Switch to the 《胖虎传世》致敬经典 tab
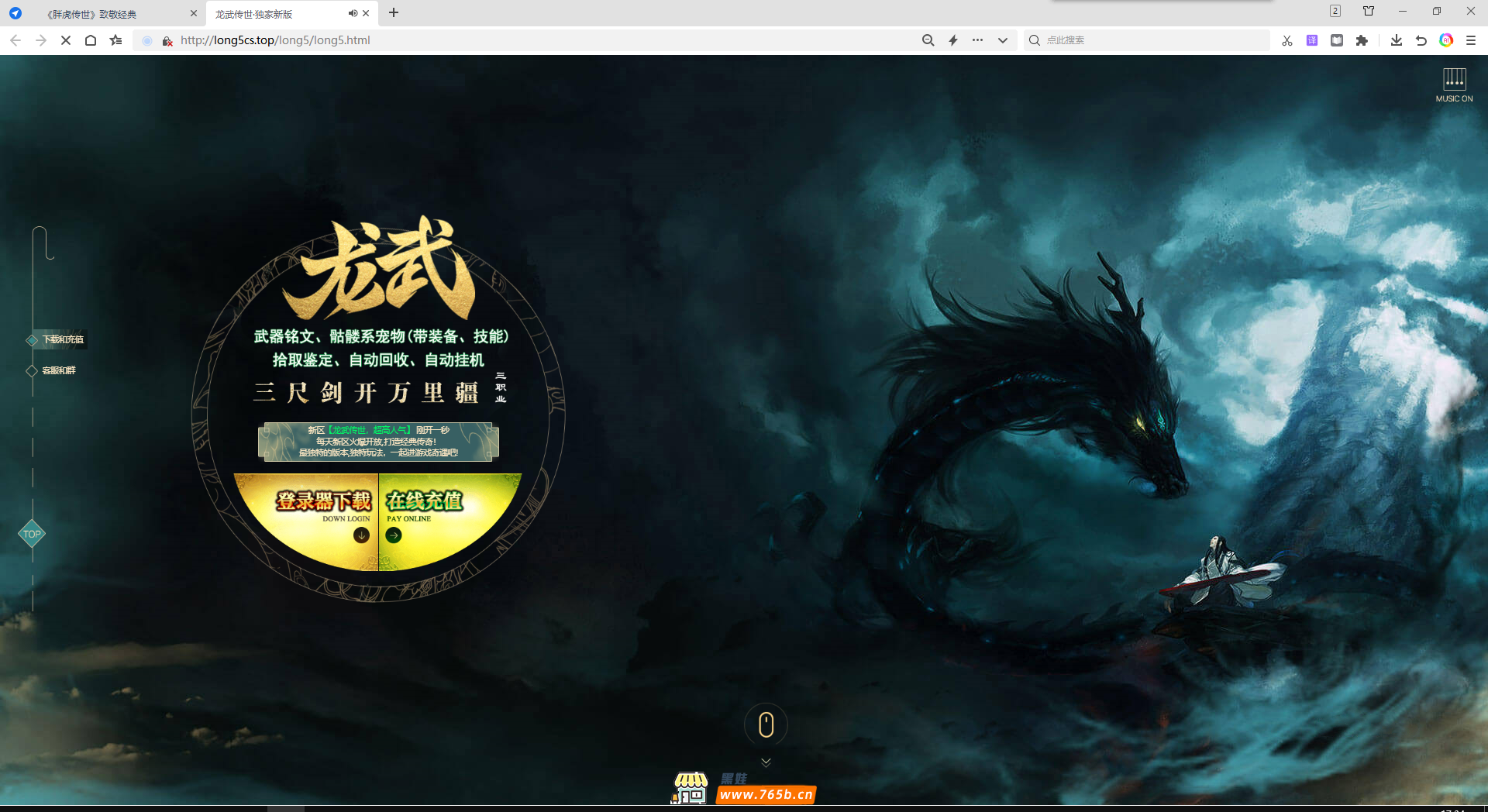This screenshot has width=1488, height=812. 108,14
